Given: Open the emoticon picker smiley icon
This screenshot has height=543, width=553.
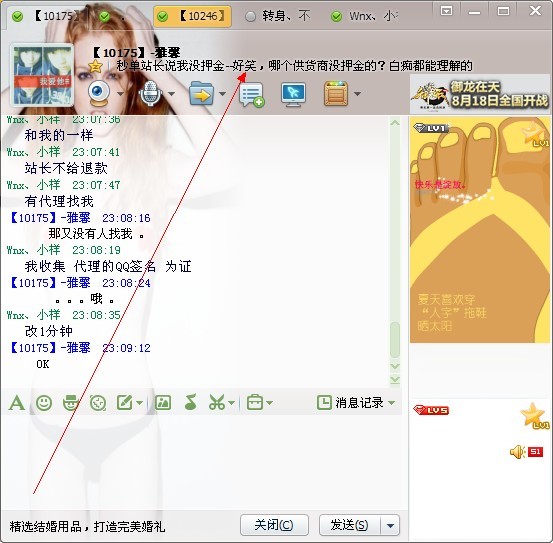Looking at the screenshot, I should pos(44,403).
